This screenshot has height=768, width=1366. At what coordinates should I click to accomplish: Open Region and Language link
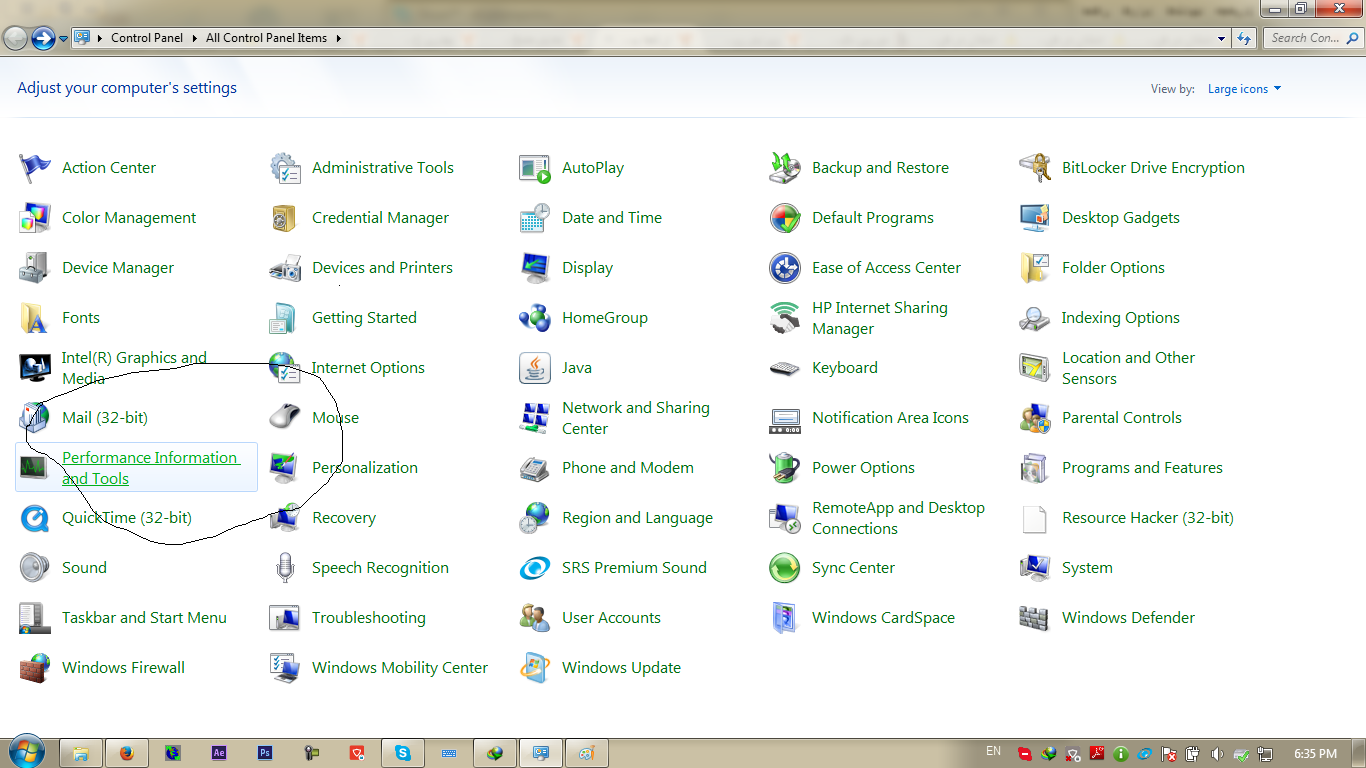[x=637, y=518]
